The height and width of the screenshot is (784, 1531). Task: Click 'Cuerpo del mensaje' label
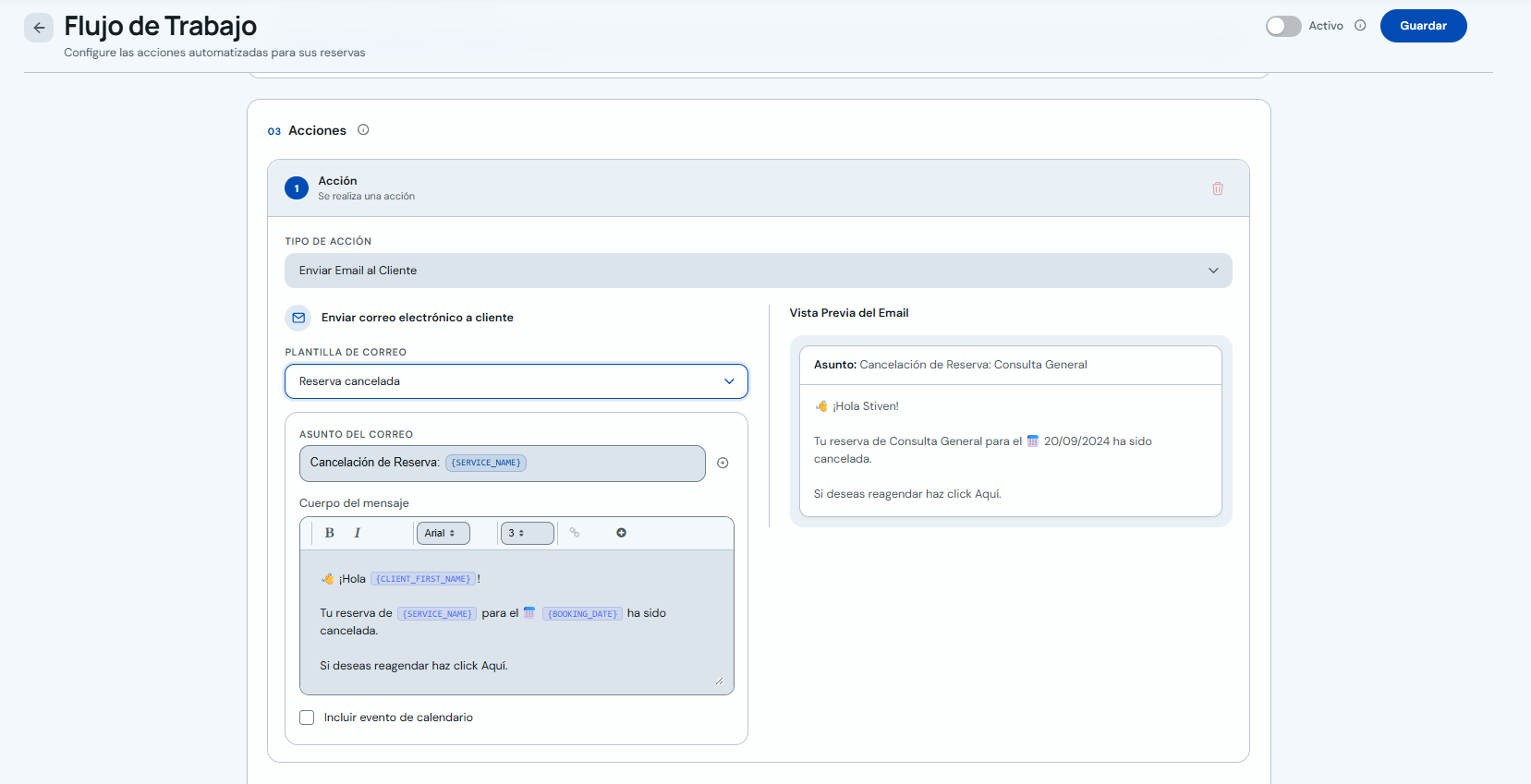[354, 503]
